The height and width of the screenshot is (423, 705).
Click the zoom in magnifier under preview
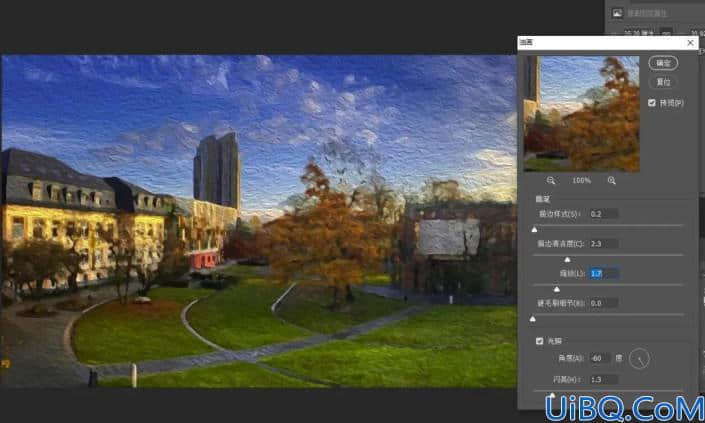click(x=611, y=181)
